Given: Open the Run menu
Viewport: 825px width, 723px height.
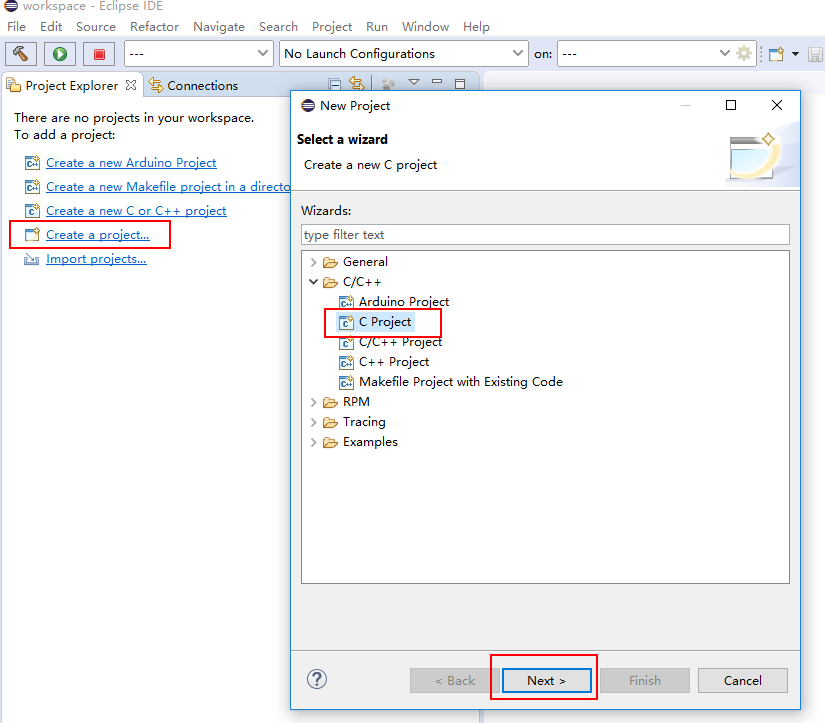Looking at the screenshot, I should (377, 26).
